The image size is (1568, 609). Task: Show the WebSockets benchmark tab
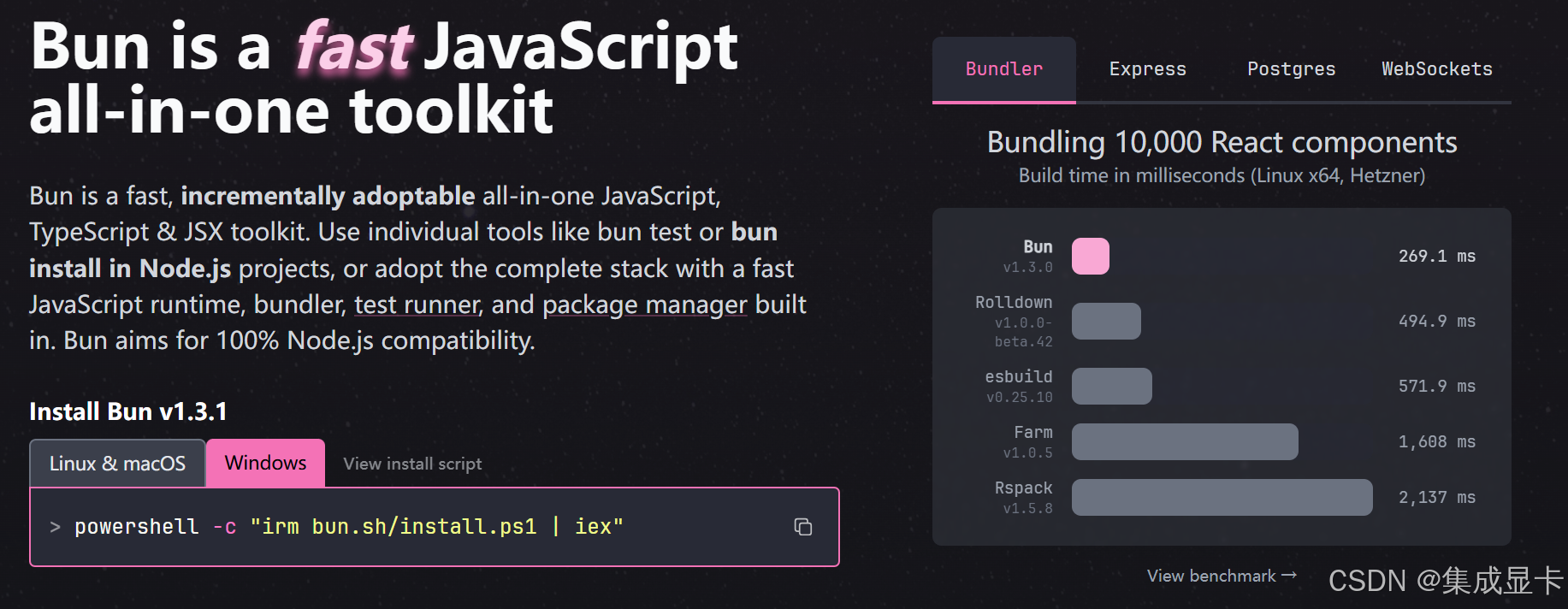pyautogui.click(x=1437, y=69)
